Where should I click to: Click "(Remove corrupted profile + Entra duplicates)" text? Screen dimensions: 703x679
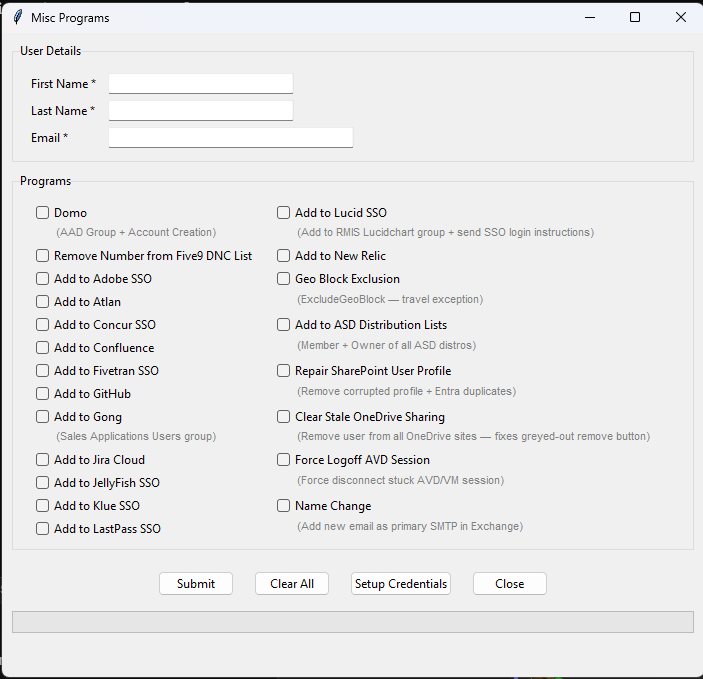(x=406, y=391)
